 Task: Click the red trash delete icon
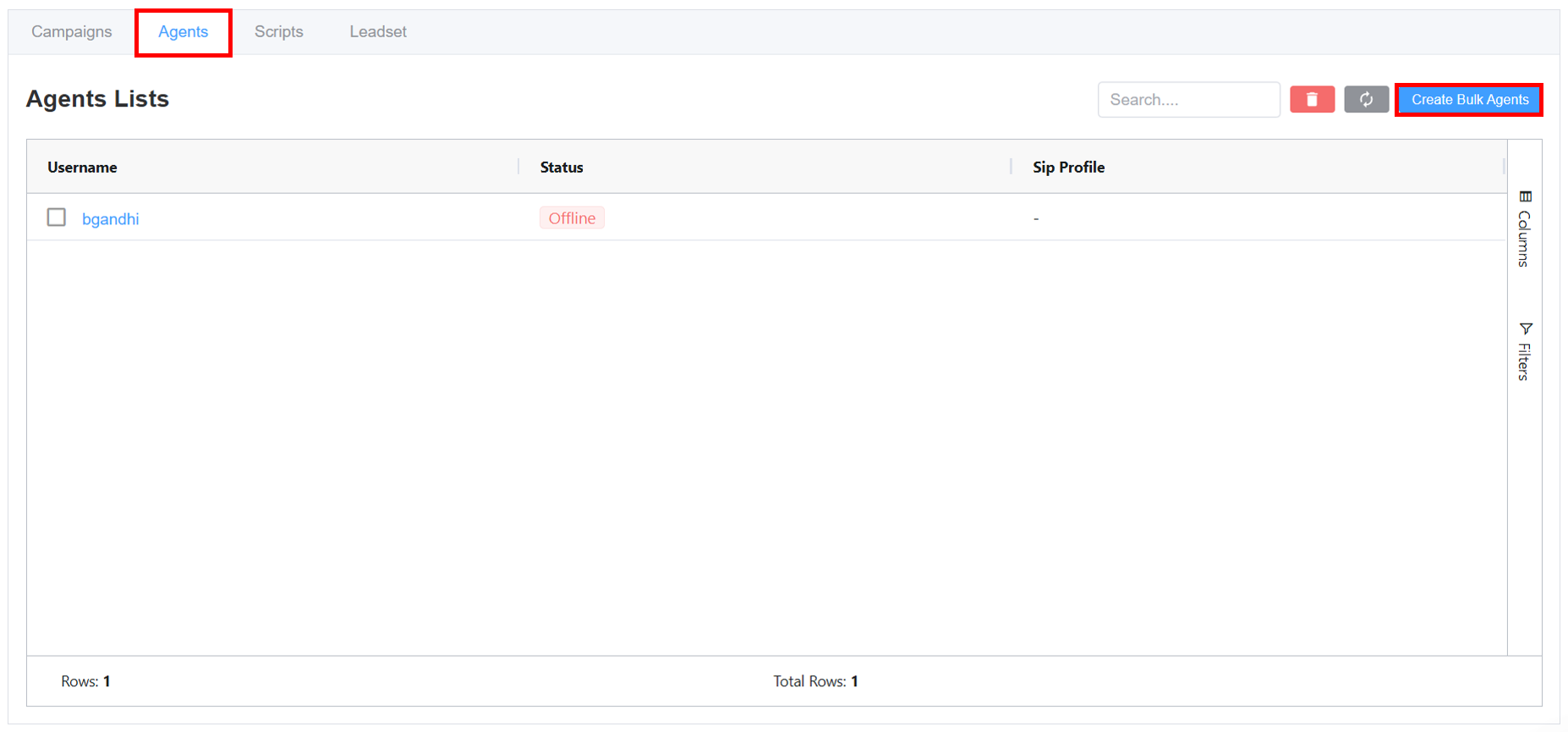(1312, 100)
